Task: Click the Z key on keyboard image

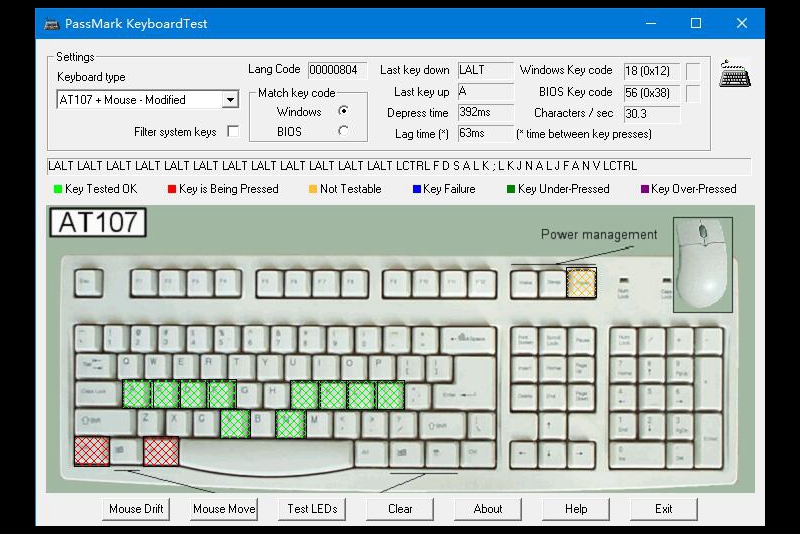Action: pyautogui.click(x=150, y=422)
